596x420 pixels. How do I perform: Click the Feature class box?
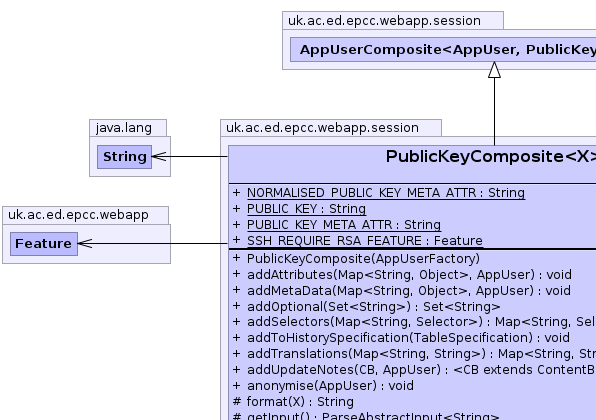click(x=44, y=244)
